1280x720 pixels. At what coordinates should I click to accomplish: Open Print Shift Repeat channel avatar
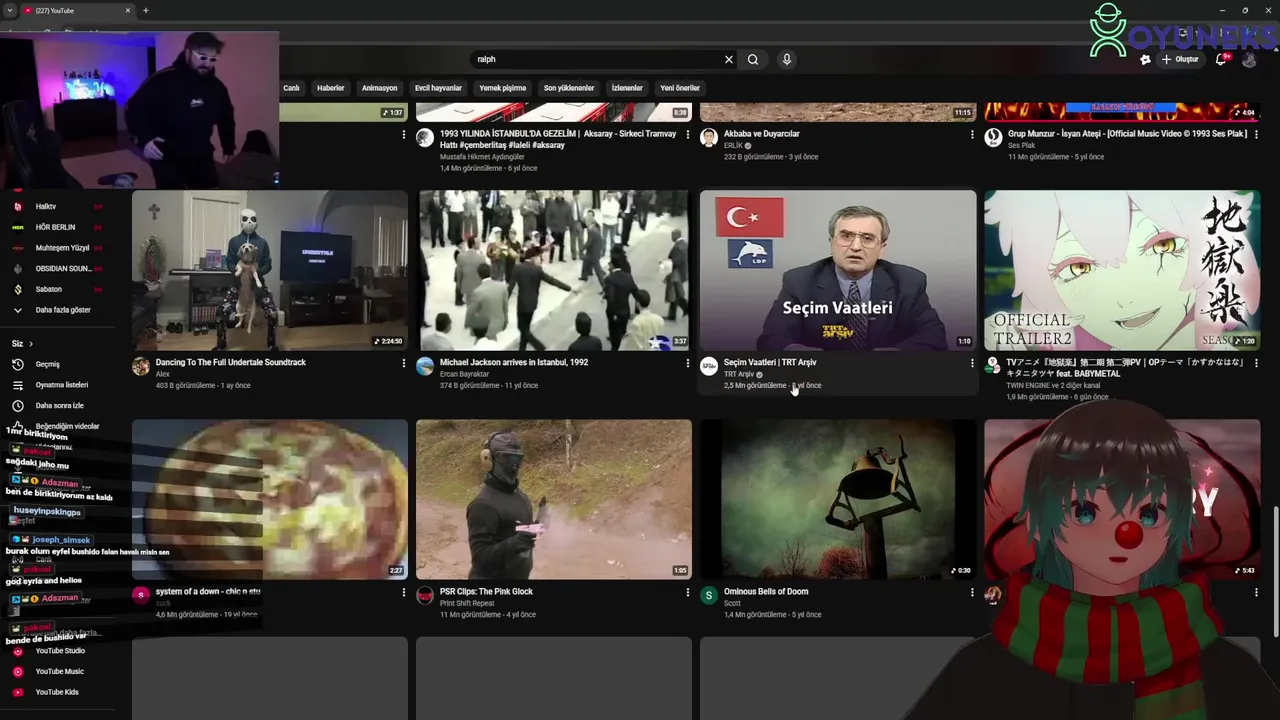point(425,595)
